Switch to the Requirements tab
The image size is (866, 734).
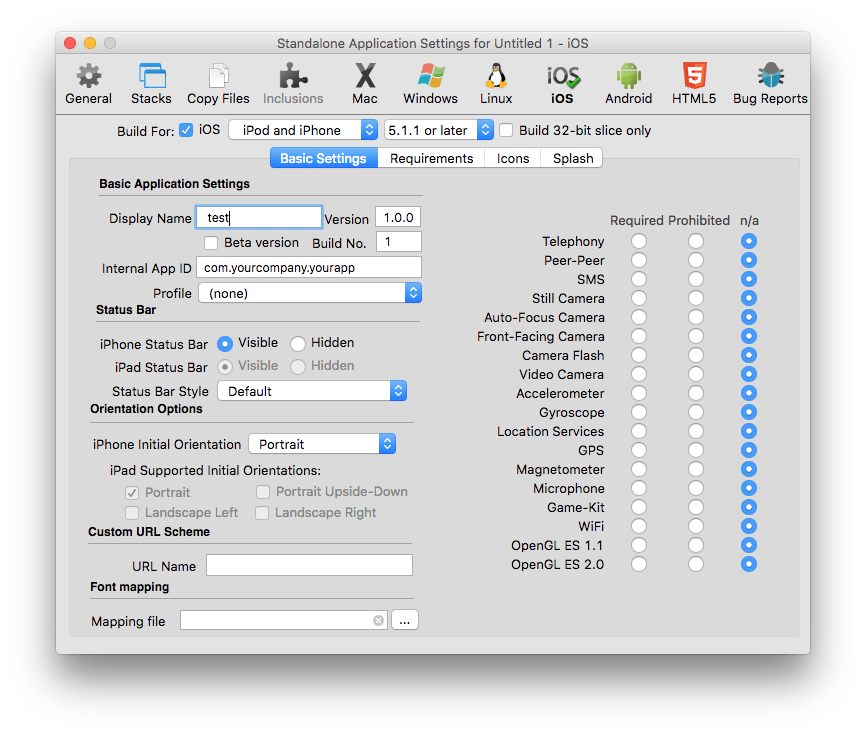(431, 158)
